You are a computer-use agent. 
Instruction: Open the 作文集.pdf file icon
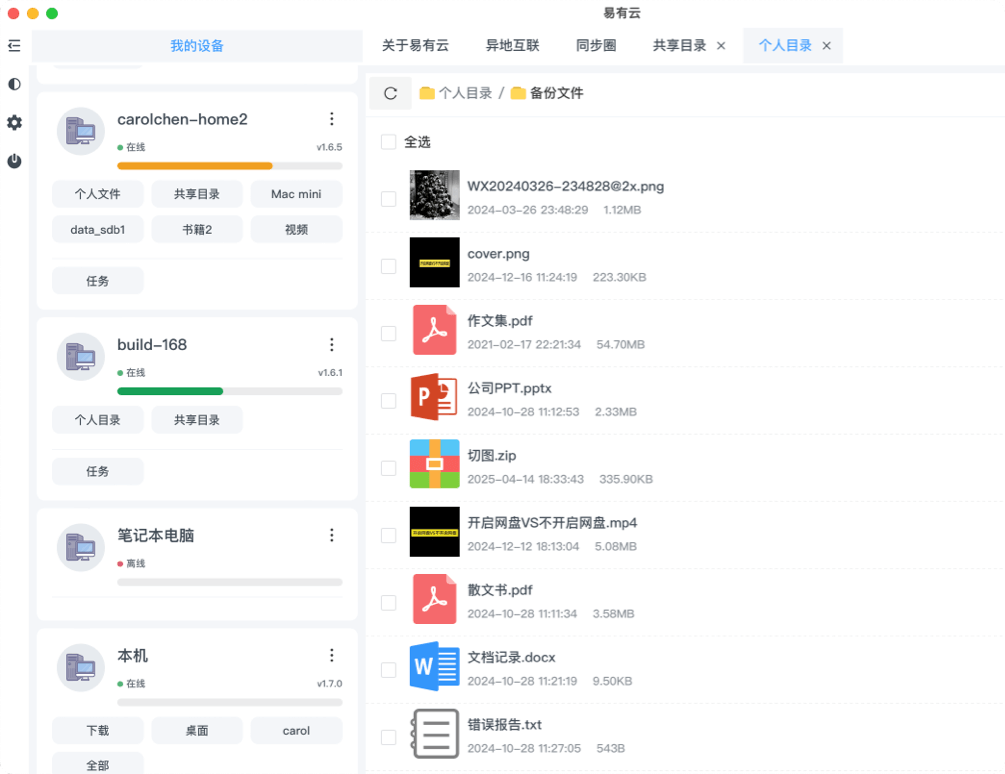[434, 329]
